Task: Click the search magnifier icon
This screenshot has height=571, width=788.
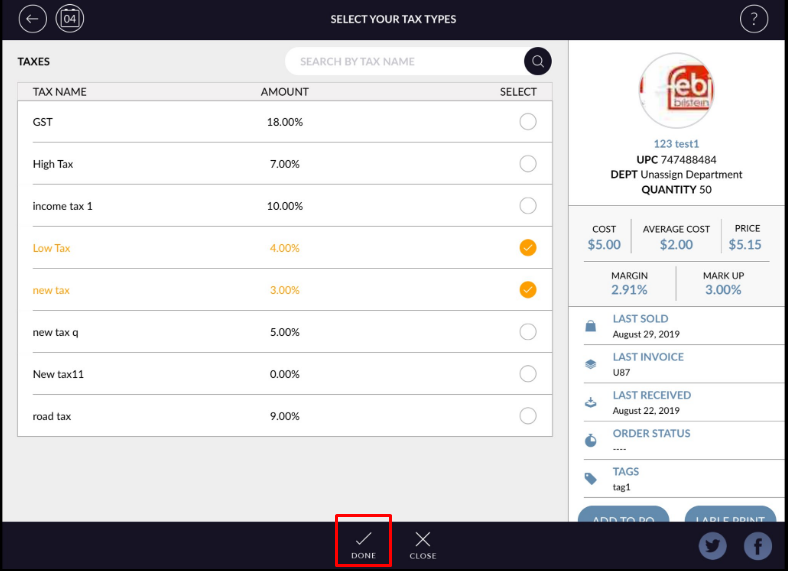Action: coord(538,61)
